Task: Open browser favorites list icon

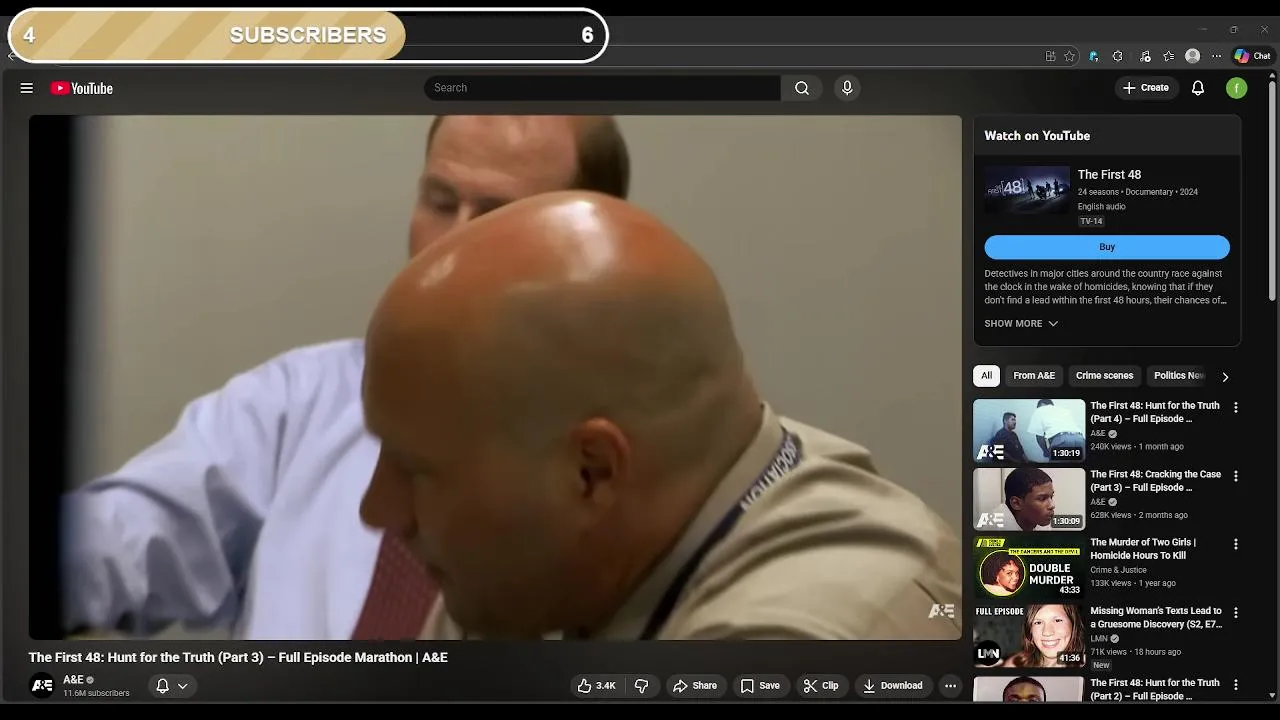Action: pos(1168,56)
